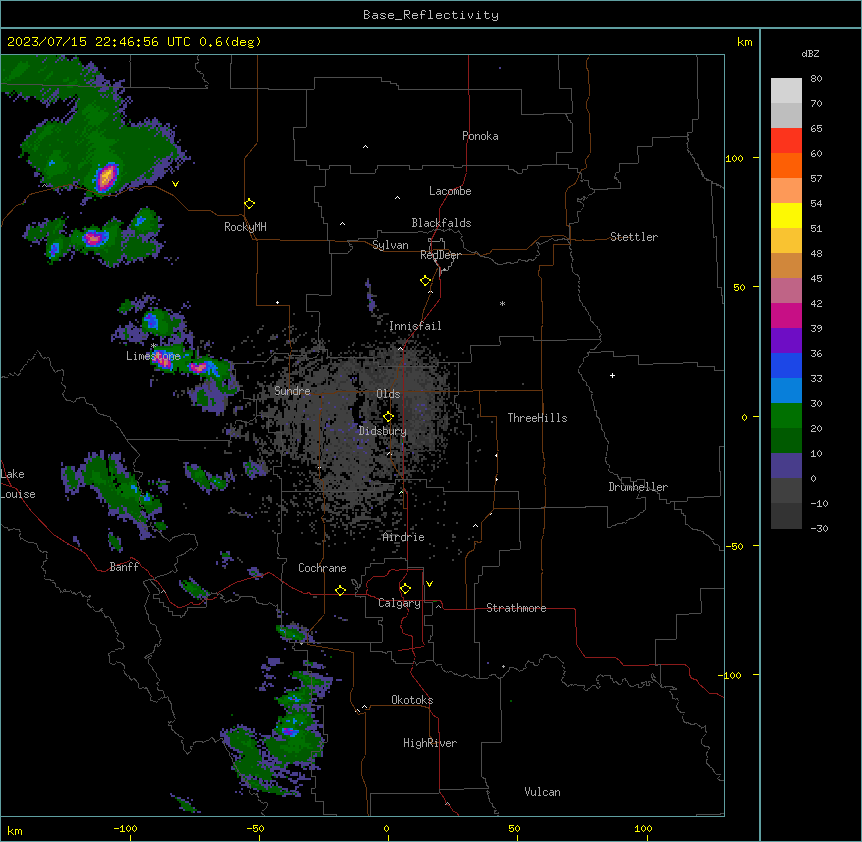Select the Innisfail label
862x842 pixels.
pos(415,326)
